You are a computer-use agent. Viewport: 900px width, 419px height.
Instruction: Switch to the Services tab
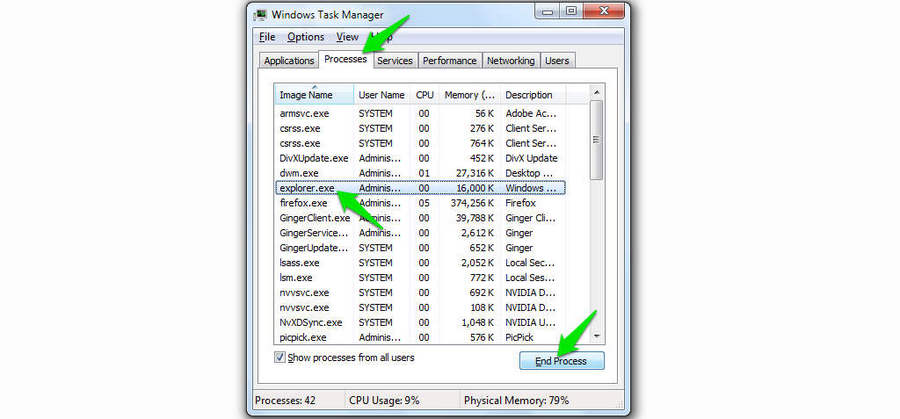pyautogui.click(x=395, y=60)
